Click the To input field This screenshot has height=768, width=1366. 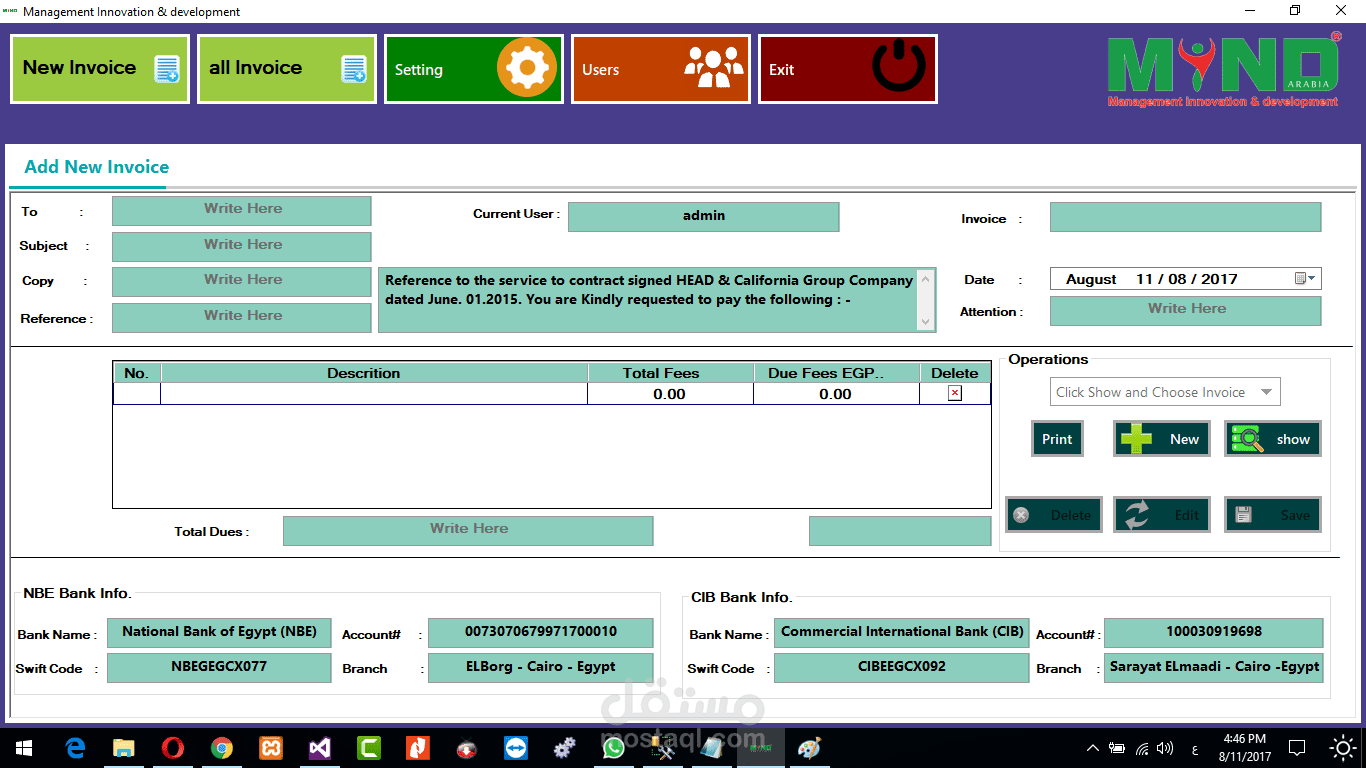click(x=242, y=210)
